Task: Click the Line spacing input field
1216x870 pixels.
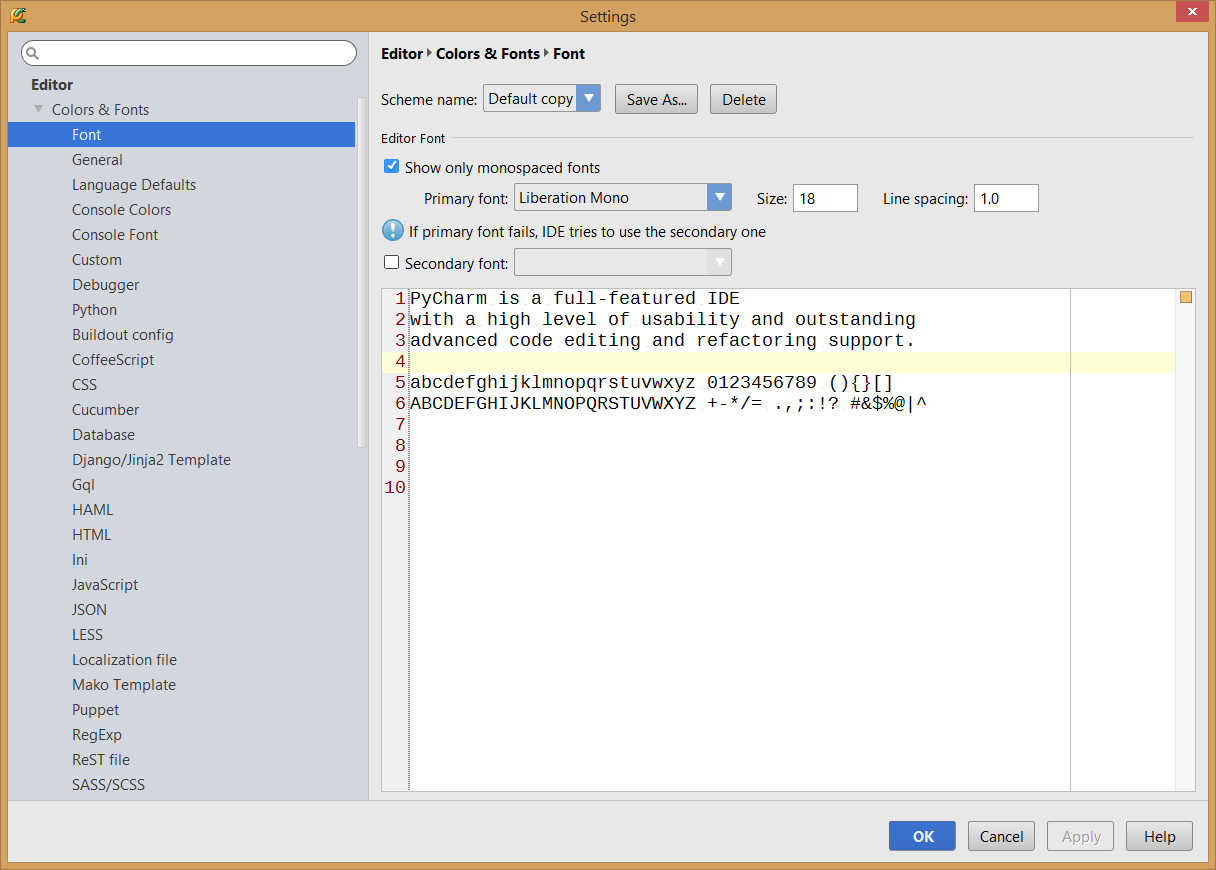Action: [x=1006, y=198]
